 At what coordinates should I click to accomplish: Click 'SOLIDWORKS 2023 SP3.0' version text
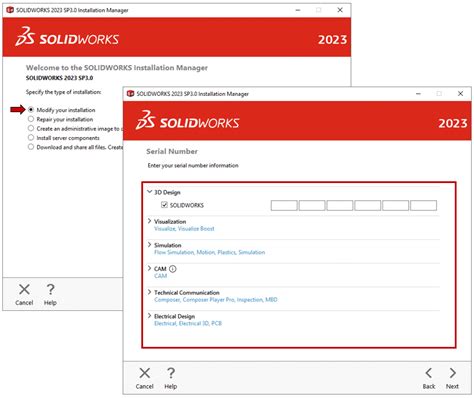(x=59, y=78)
